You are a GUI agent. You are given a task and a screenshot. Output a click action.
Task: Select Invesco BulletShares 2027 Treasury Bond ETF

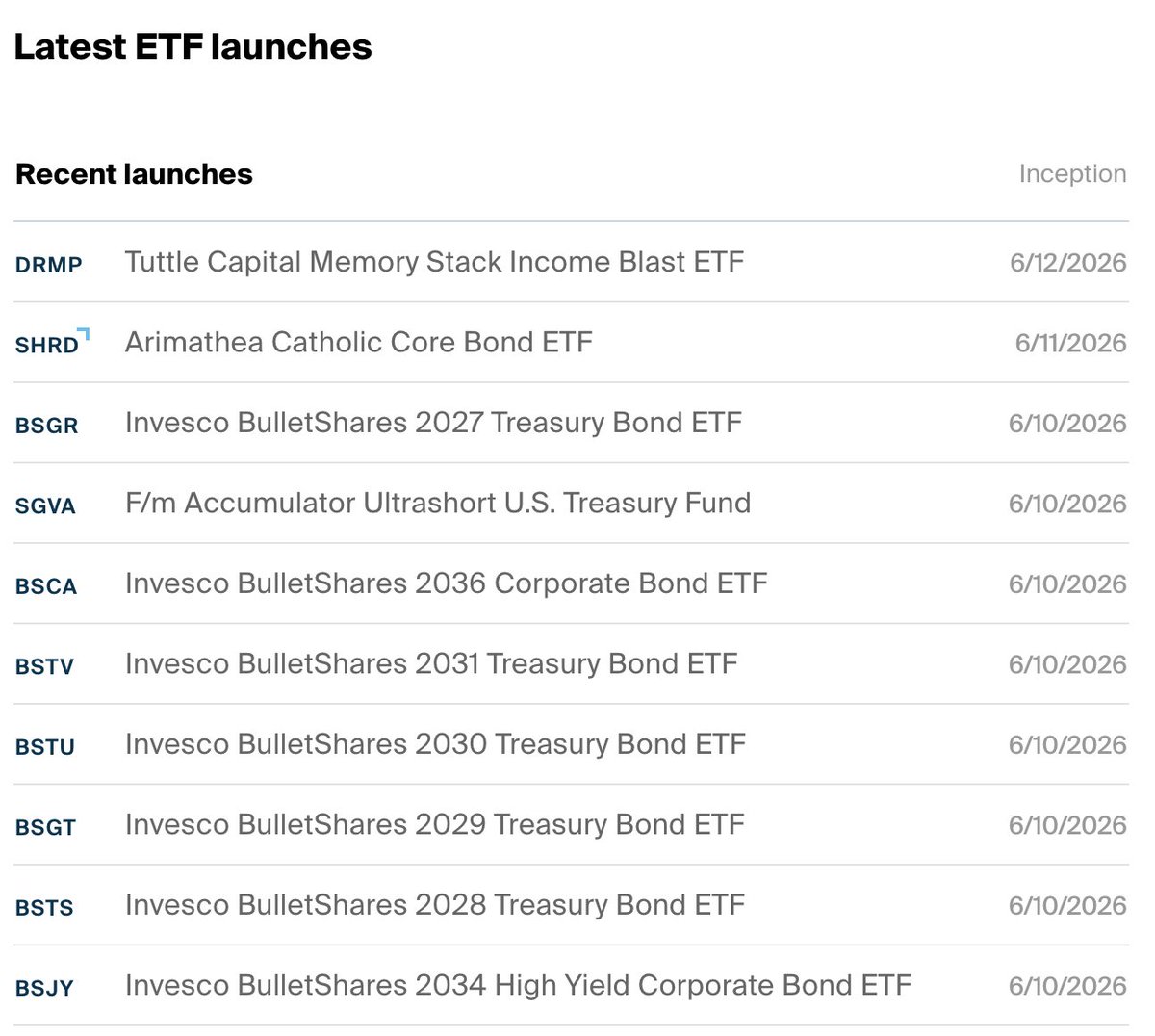pos(434,423)
